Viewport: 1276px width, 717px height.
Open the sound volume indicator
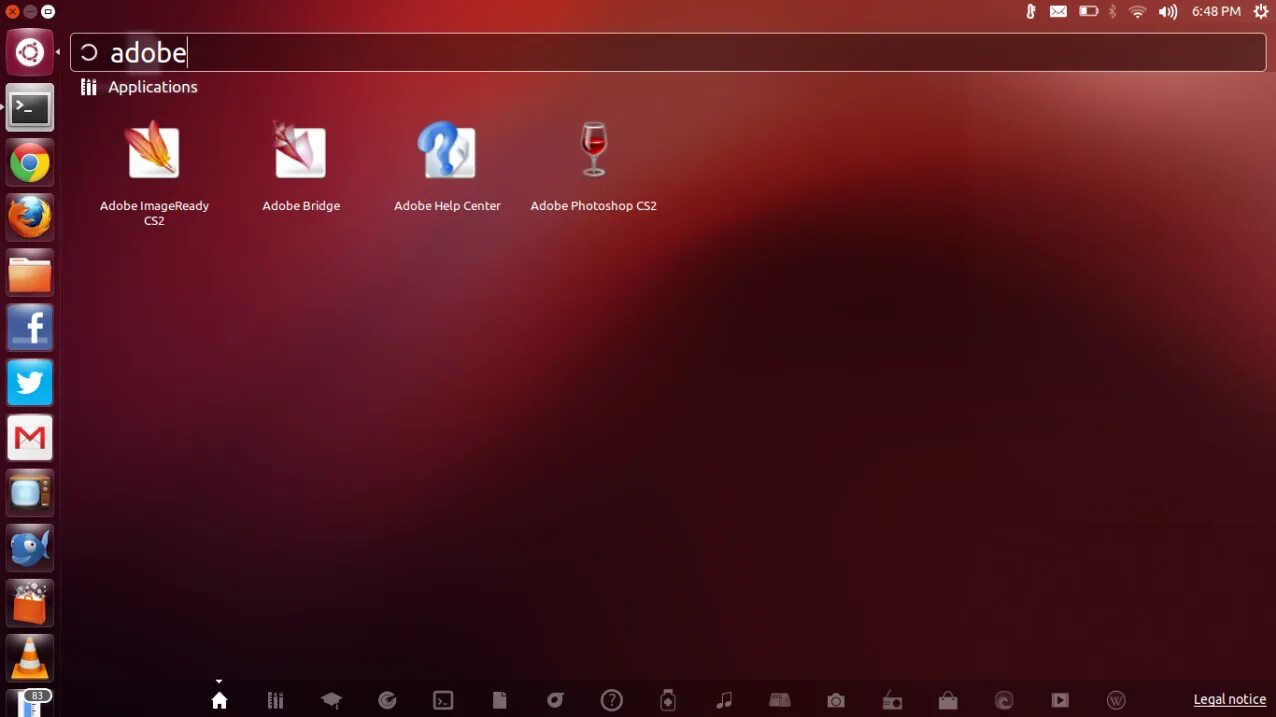(x=1167, y=11)
